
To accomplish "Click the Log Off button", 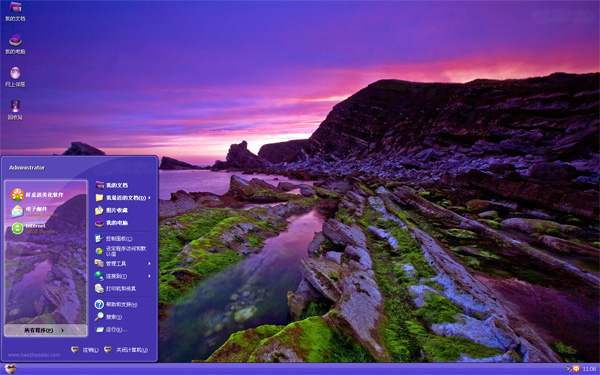I will (x=85, y=350).
